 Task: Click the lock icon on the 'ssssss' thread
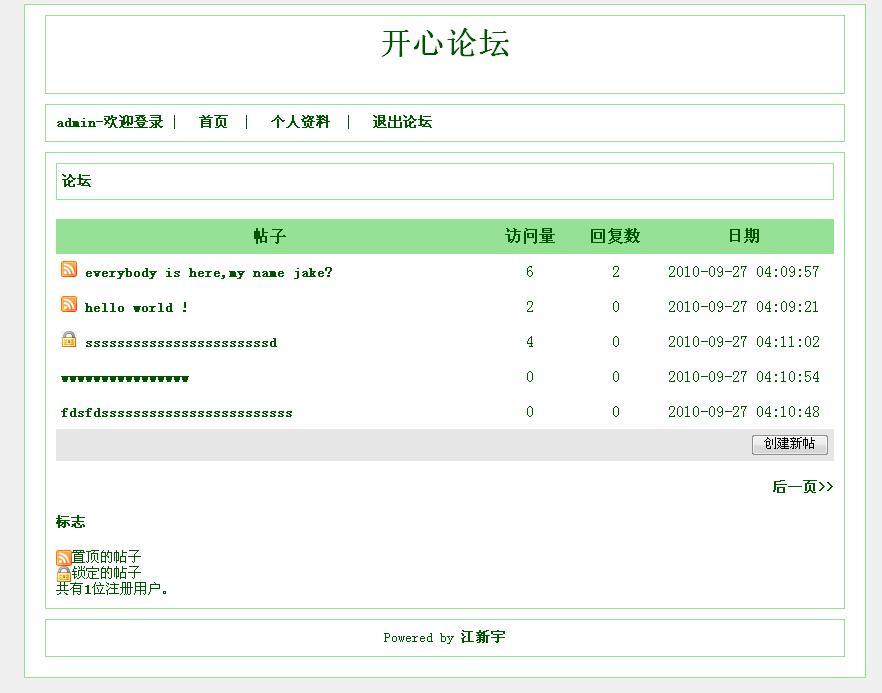(67, 340)
